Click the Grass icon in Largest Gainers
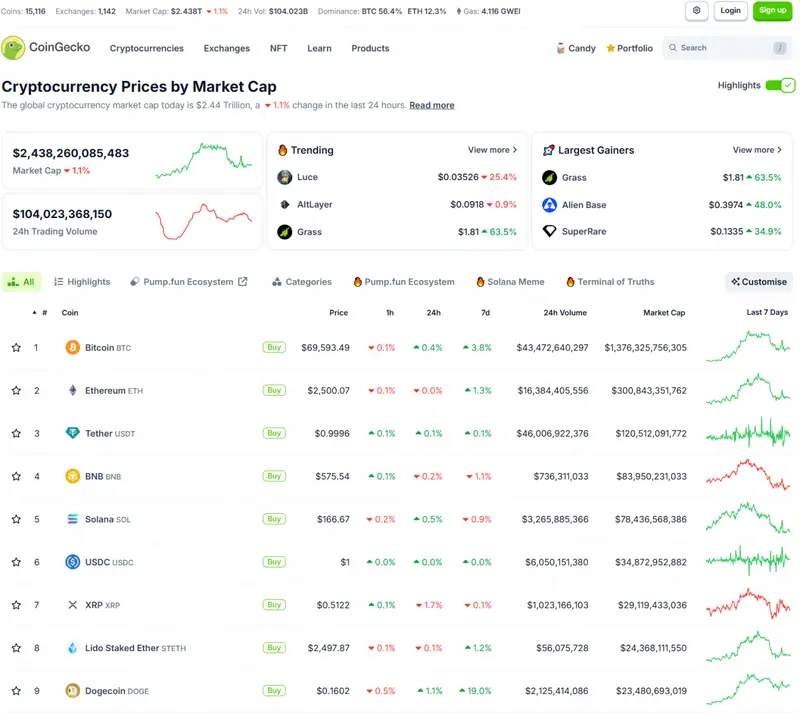 [549, 177]
